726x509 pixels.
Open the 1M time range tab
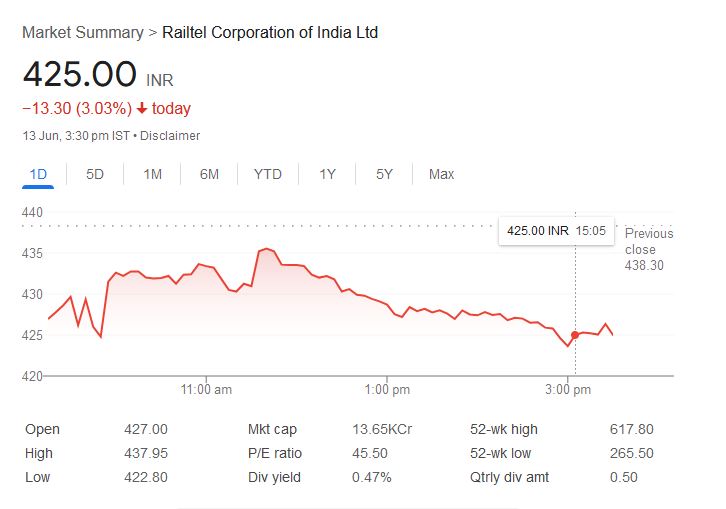tap(152, 174)
